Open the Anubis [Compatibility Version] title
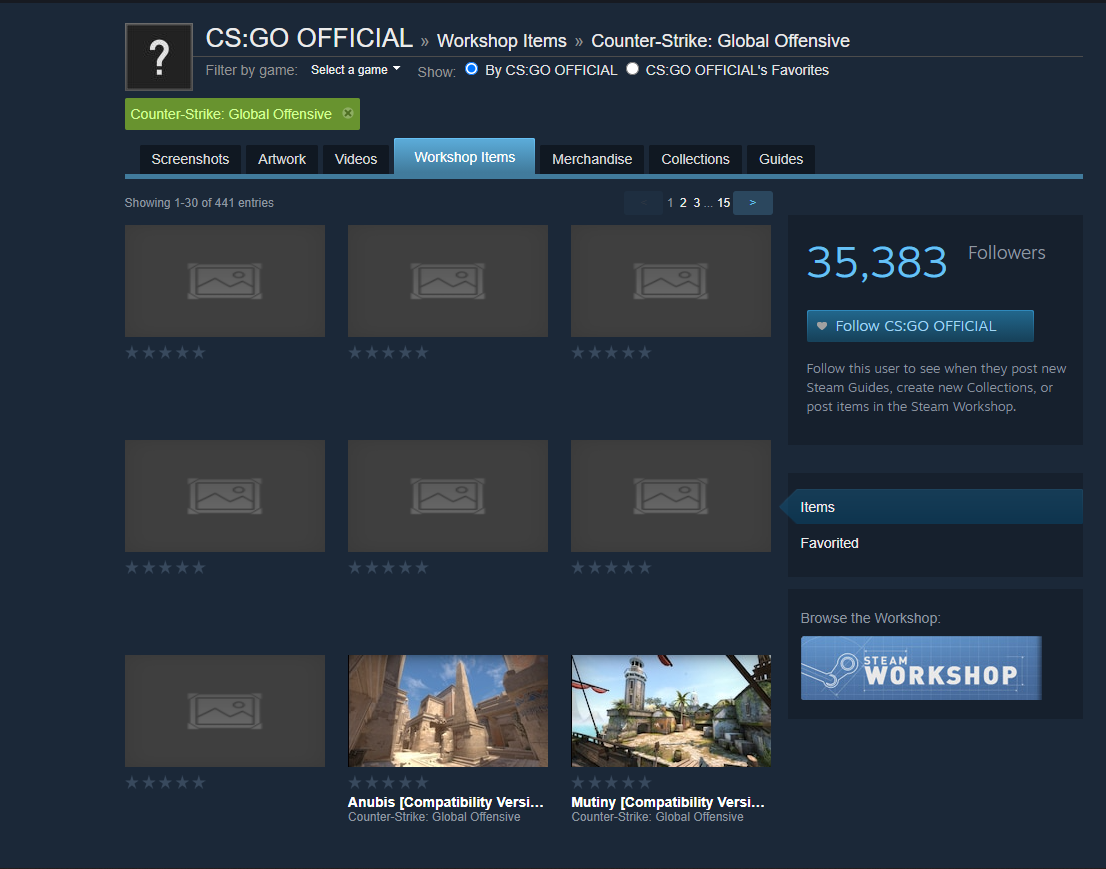 [446, 802]
